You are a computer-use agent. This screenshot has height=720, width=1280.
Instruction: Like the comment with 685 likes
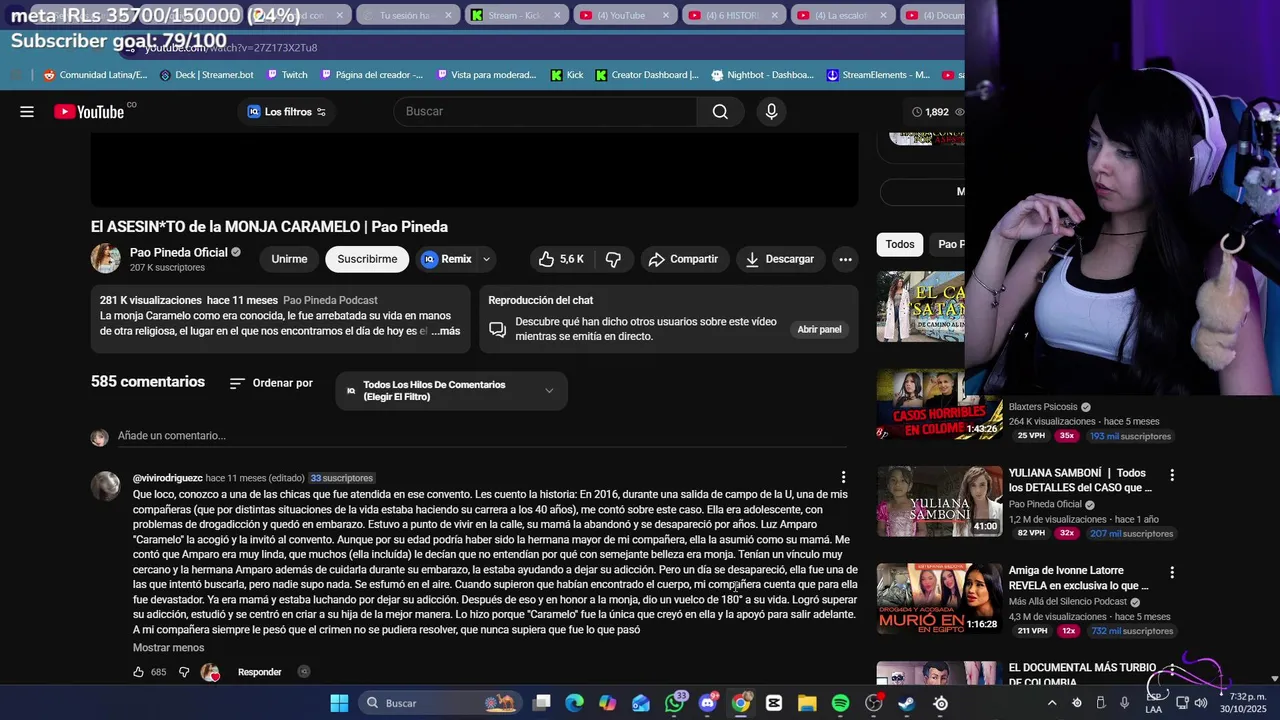139,672
